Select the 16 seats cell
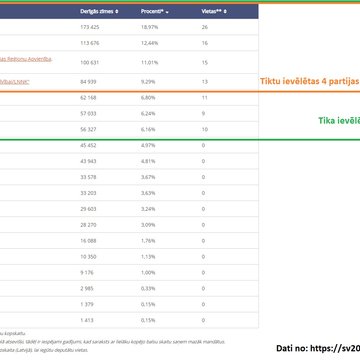Image resolution: width=360 pixels, height=360 pixels. click(205, 43)
